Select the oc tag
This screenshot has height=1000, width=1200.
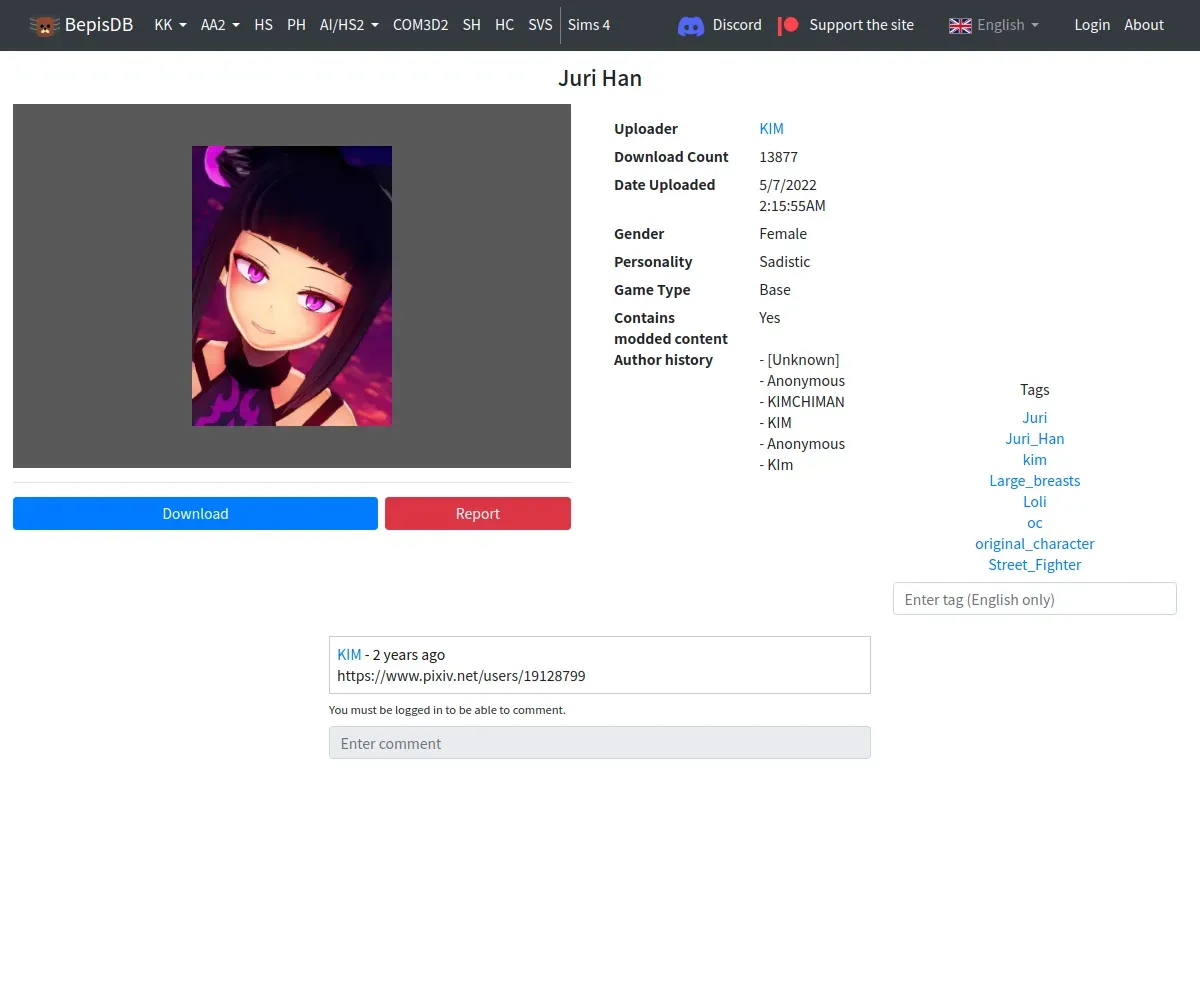[1035, 523]
